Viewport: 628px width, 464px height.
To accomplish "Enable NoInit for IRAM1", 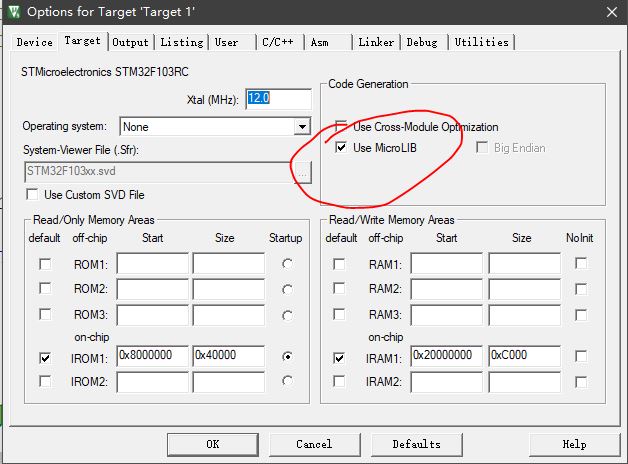I will (x=581, y=356).
